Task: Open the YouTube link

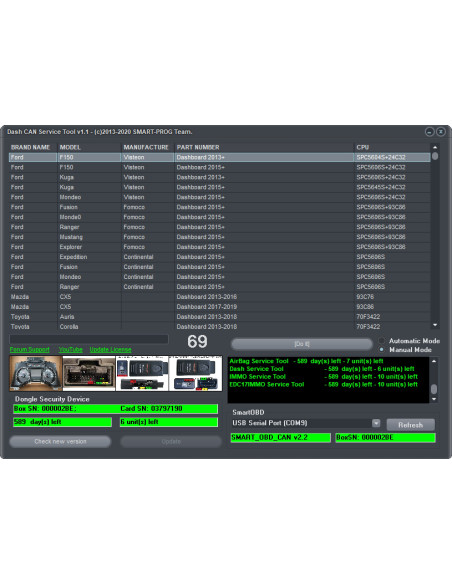Action: pos(70,349)
